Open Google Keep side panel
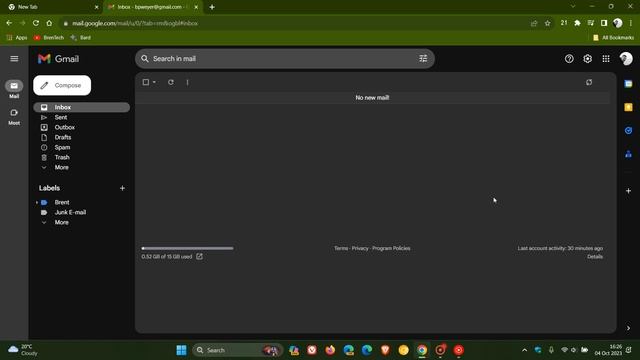The width and height of the screenshot is (640, 360). (x=628, y=107)
